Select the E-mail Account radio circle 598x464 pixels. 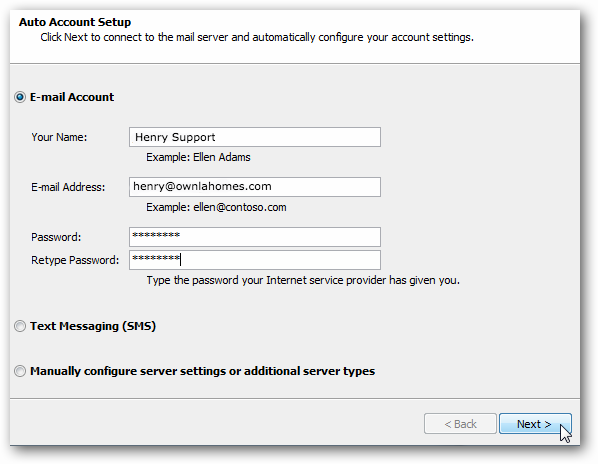pyautogui.click(x=20, y=97)
